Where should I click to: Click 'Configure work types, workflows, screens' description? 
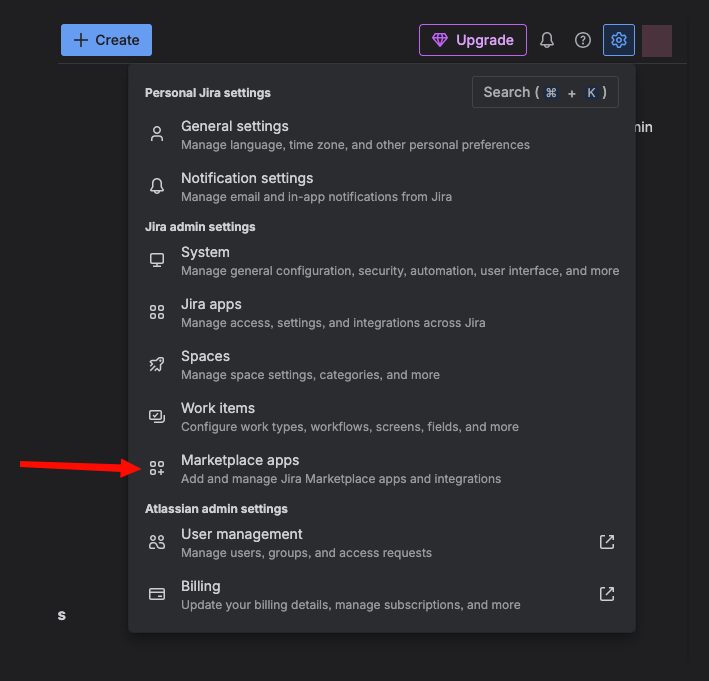coord(350,427)
